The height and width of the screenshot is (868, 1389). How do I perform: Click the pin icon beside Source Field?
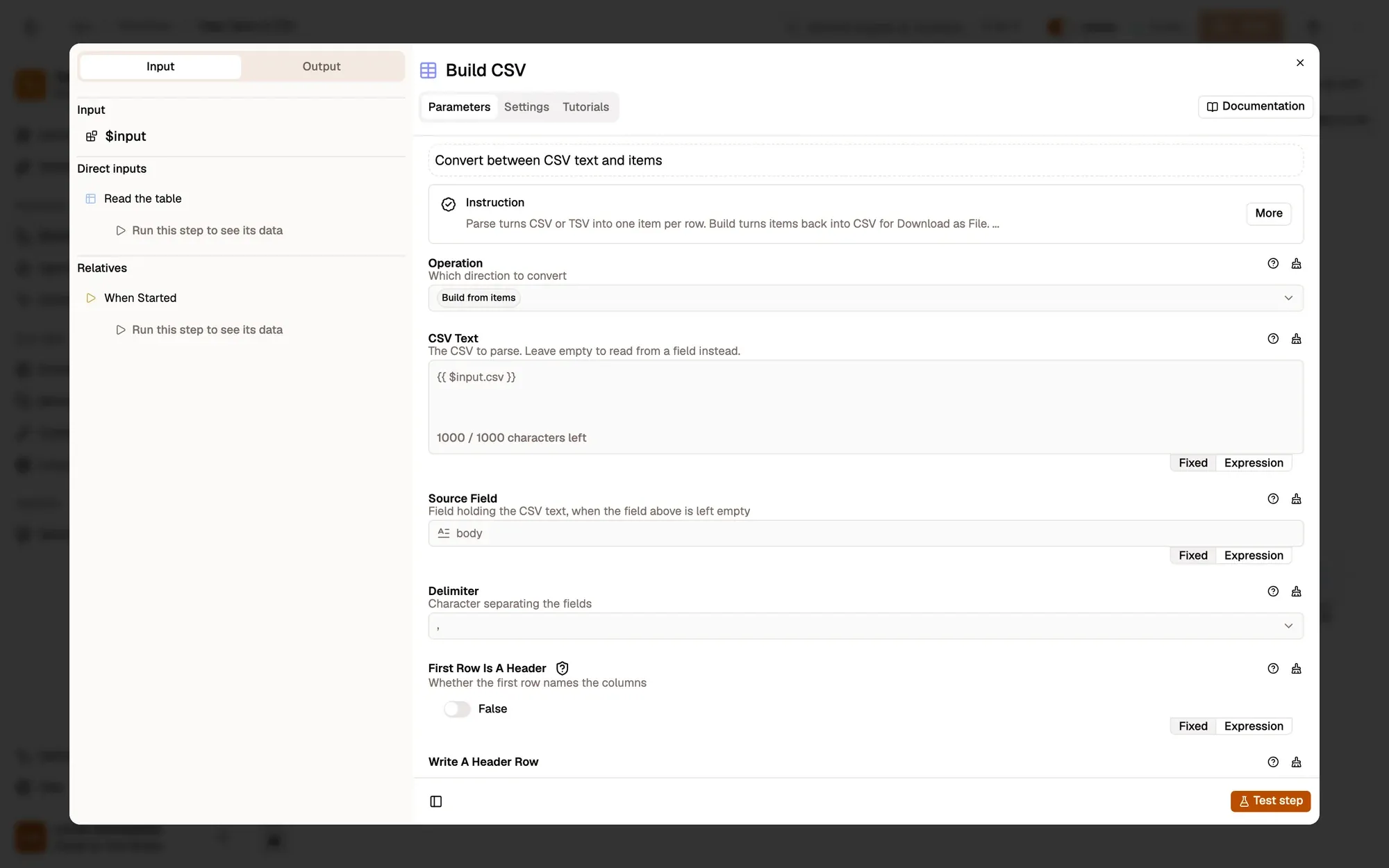[x=1296, y=499]
